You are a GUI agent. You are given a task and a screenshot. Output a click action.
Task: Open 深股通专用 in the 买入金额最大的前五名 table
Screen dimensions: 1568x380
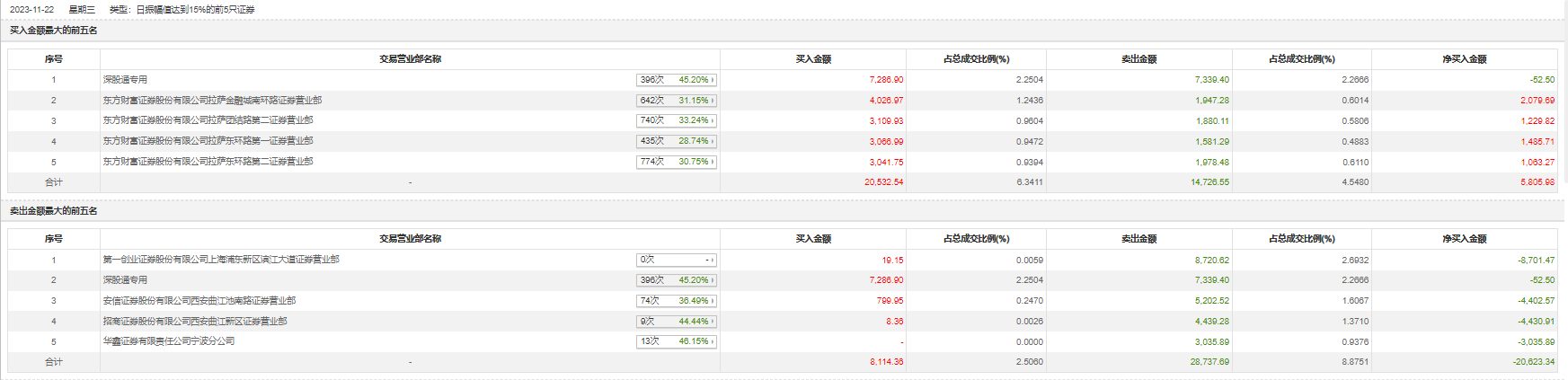[125, 80]
